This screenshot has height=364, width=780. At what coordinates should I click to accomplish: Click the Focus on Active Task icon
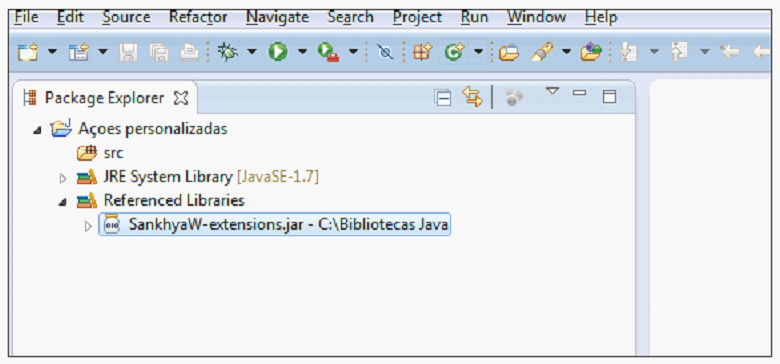[x=514, y=98]
